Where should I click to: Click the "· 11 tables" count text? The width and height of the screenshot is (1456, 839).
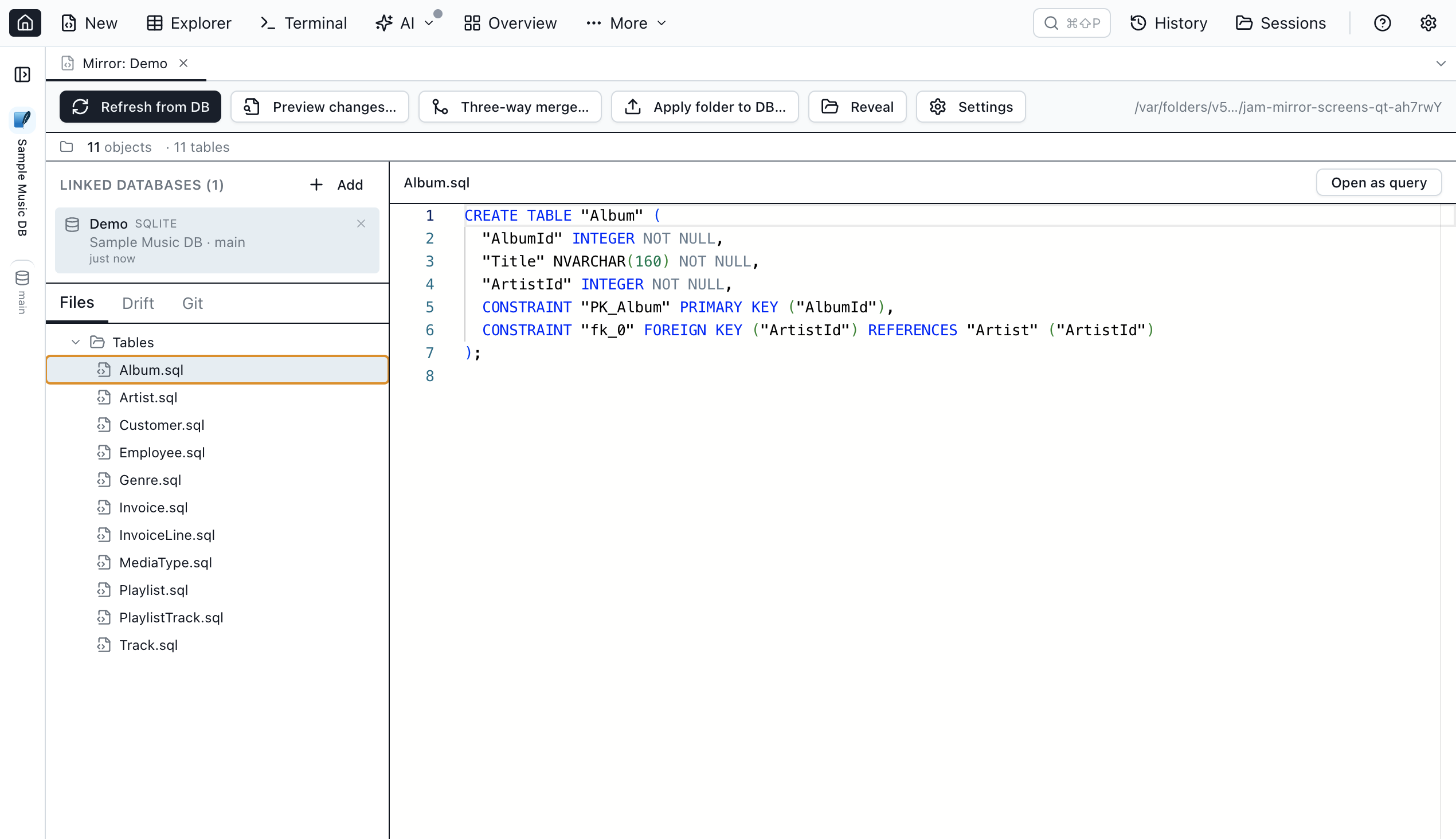[198, 147]
